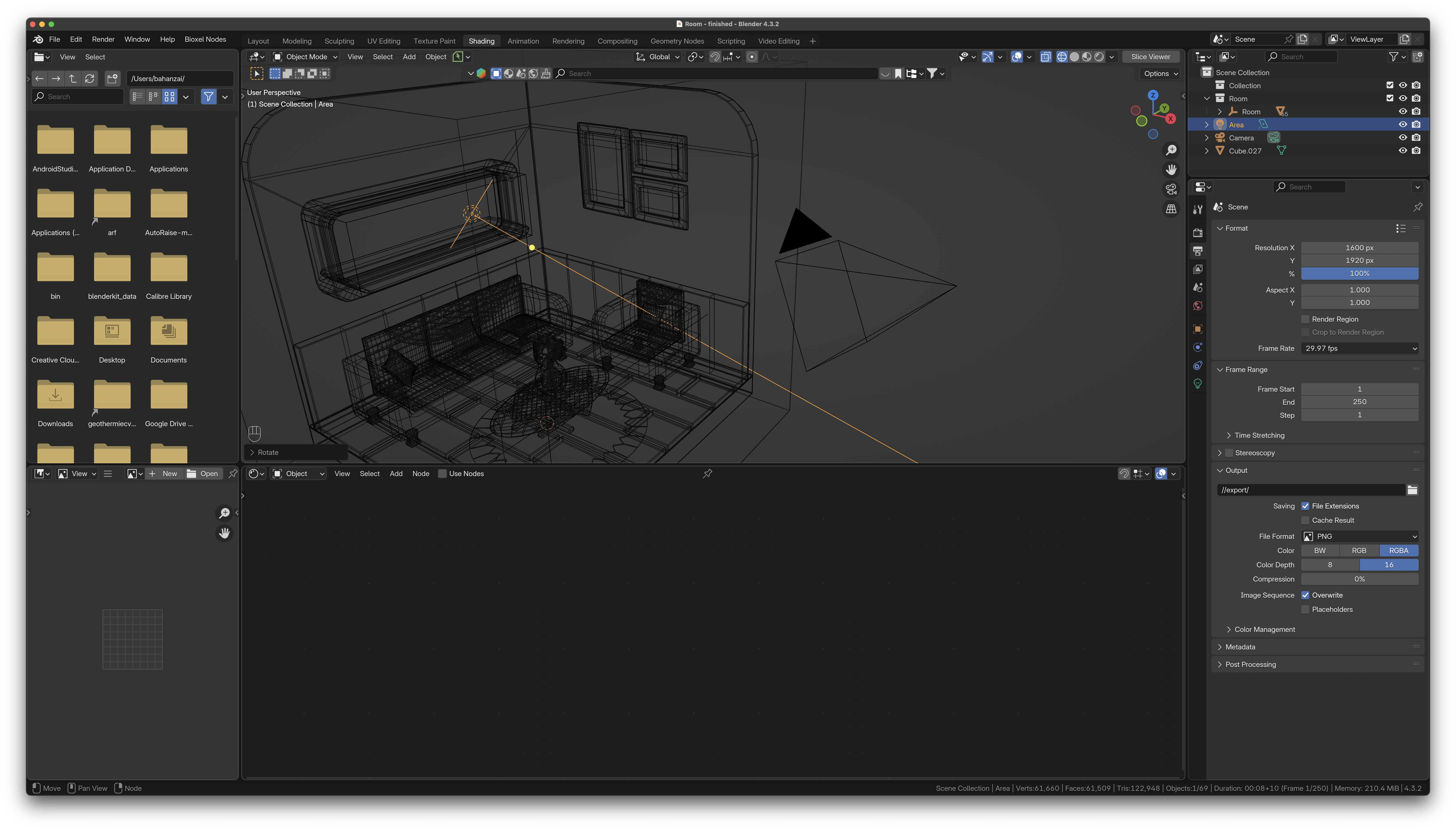Select material preview viewport shading mode
Viewport: 1456px width, 830px height.
click(1087, 57)
